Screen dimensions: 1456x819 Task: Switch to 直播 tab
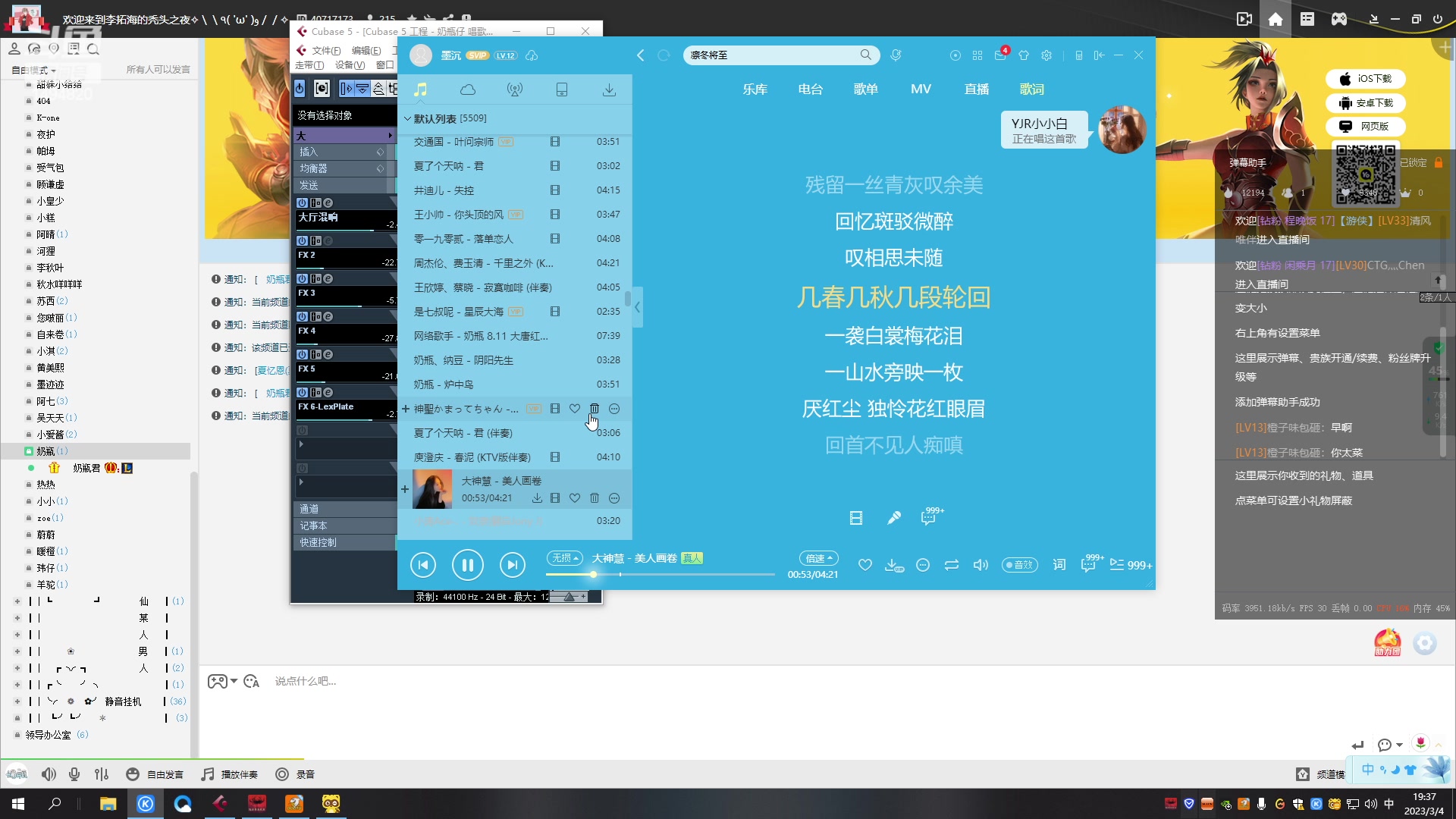977,89
